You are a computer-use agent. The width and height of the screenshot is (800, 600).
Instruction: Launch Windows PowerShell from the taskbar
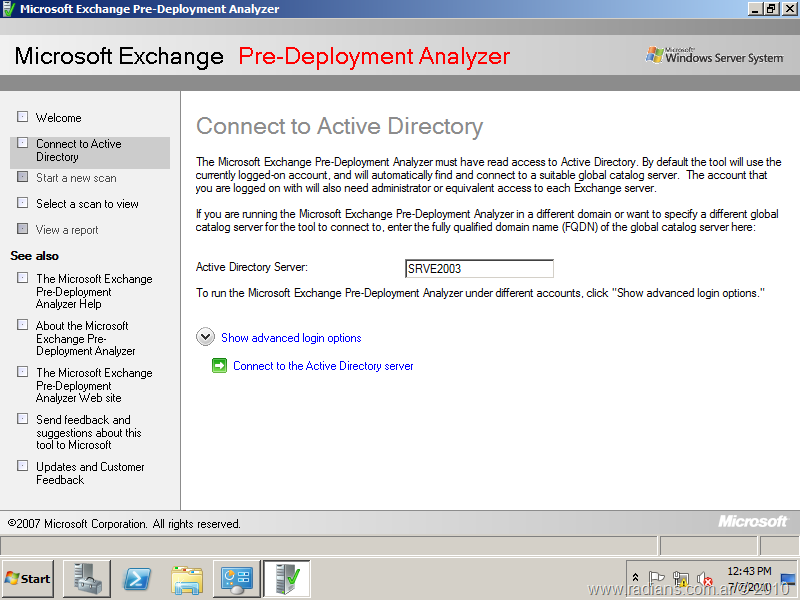[x=137, y=578]
